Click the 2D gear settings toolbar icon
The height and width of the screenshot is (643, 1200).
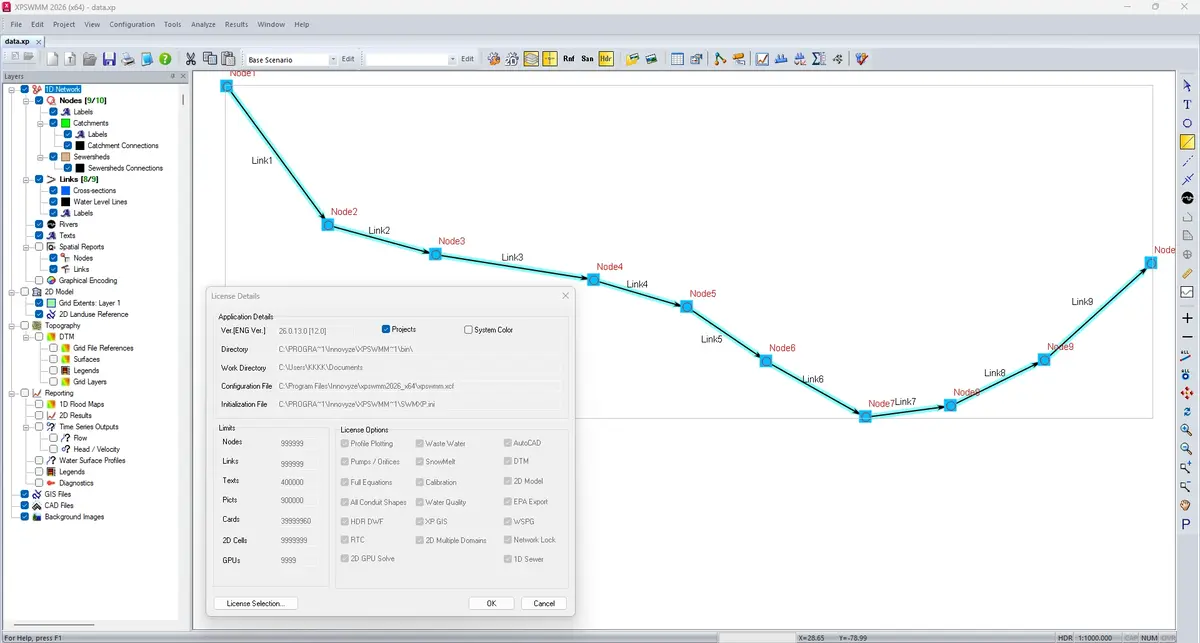click(x=512, y=59)
